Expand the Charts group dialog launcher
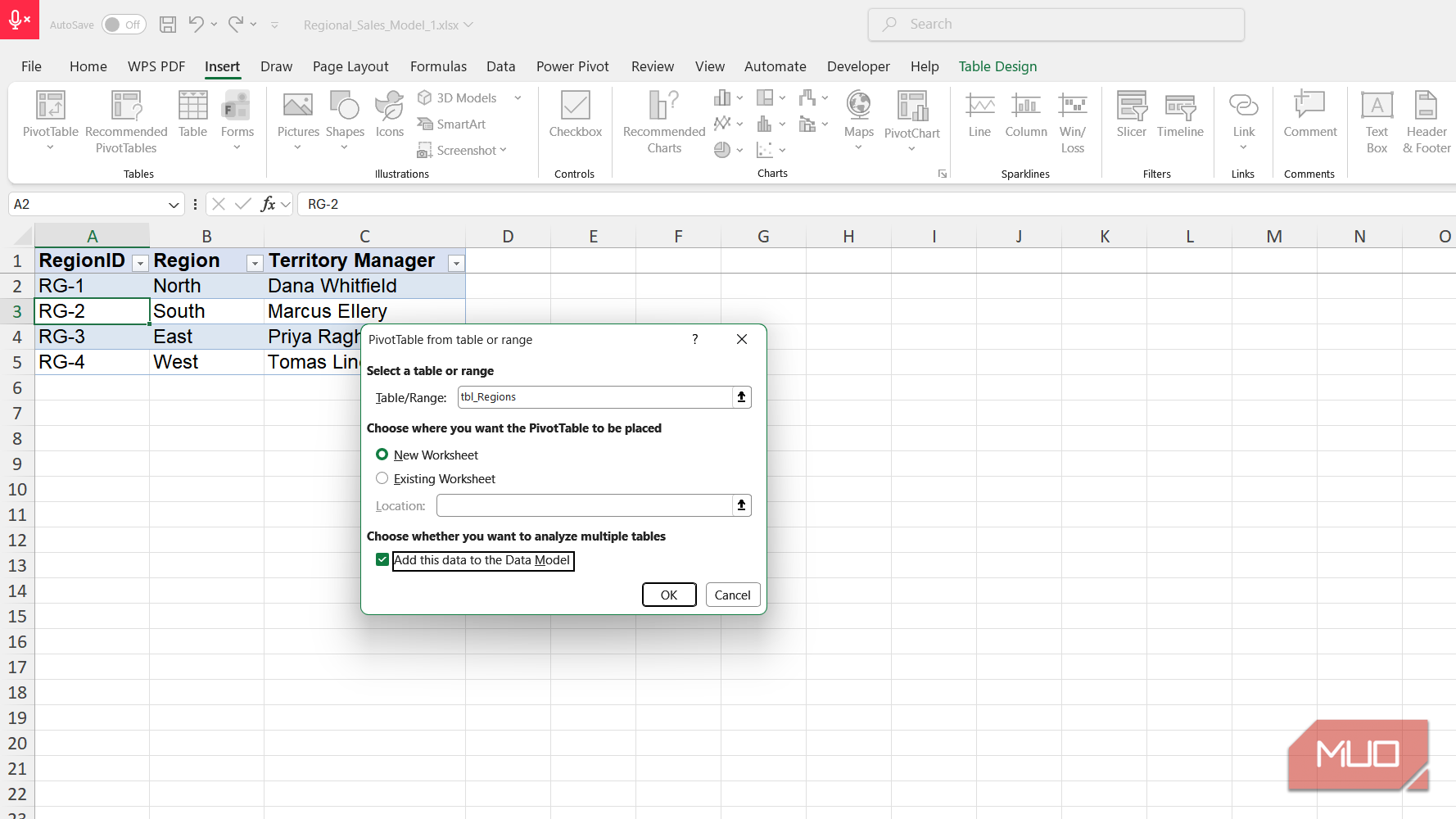1456x819 pixels. point(943,174)
